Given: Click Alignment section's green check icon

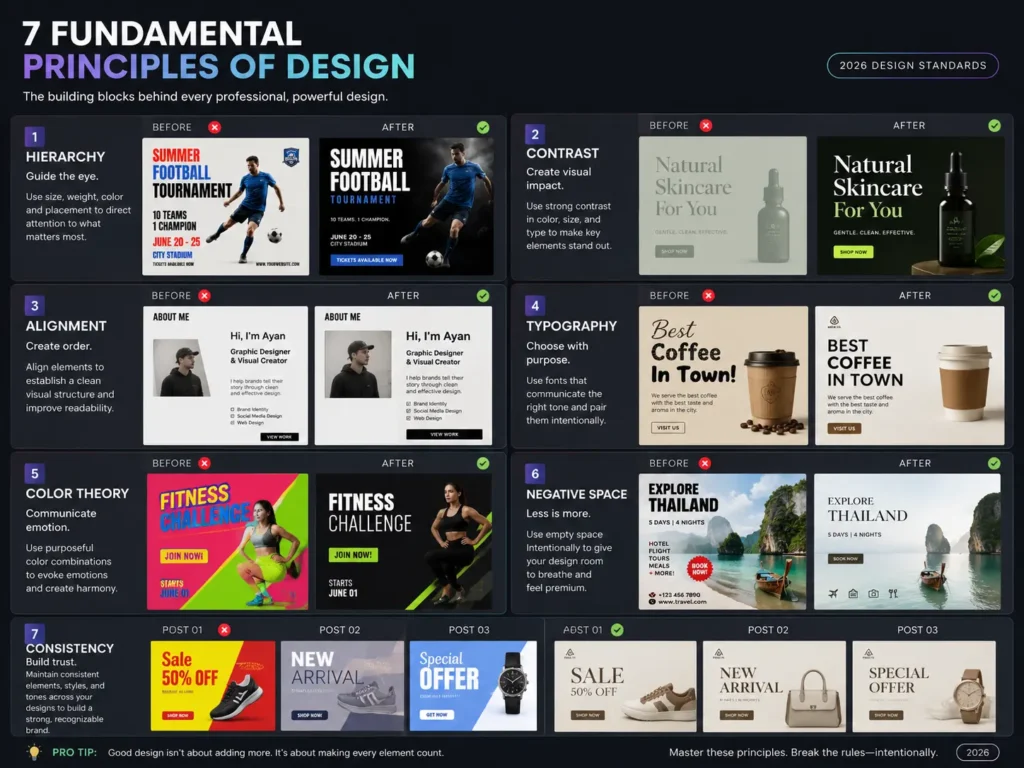Looking at the screenshot, I should [483, 296].
